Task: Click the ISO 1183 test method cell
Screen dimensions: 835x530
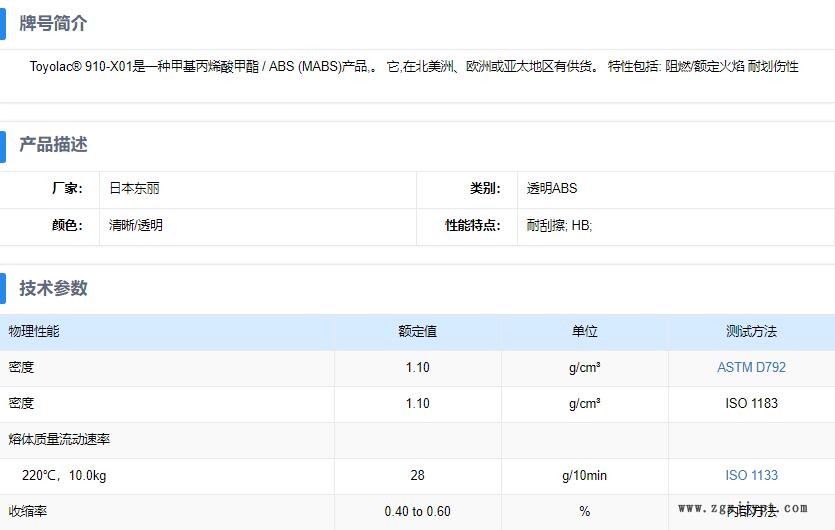Action: 751,404
